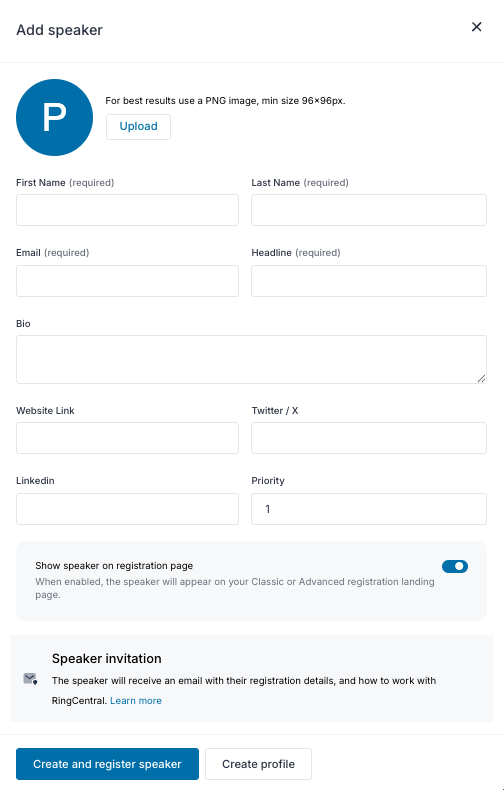Click the speaker avatar placeholder circle
Screen dimensions: 504x790
tap(54, 117)
